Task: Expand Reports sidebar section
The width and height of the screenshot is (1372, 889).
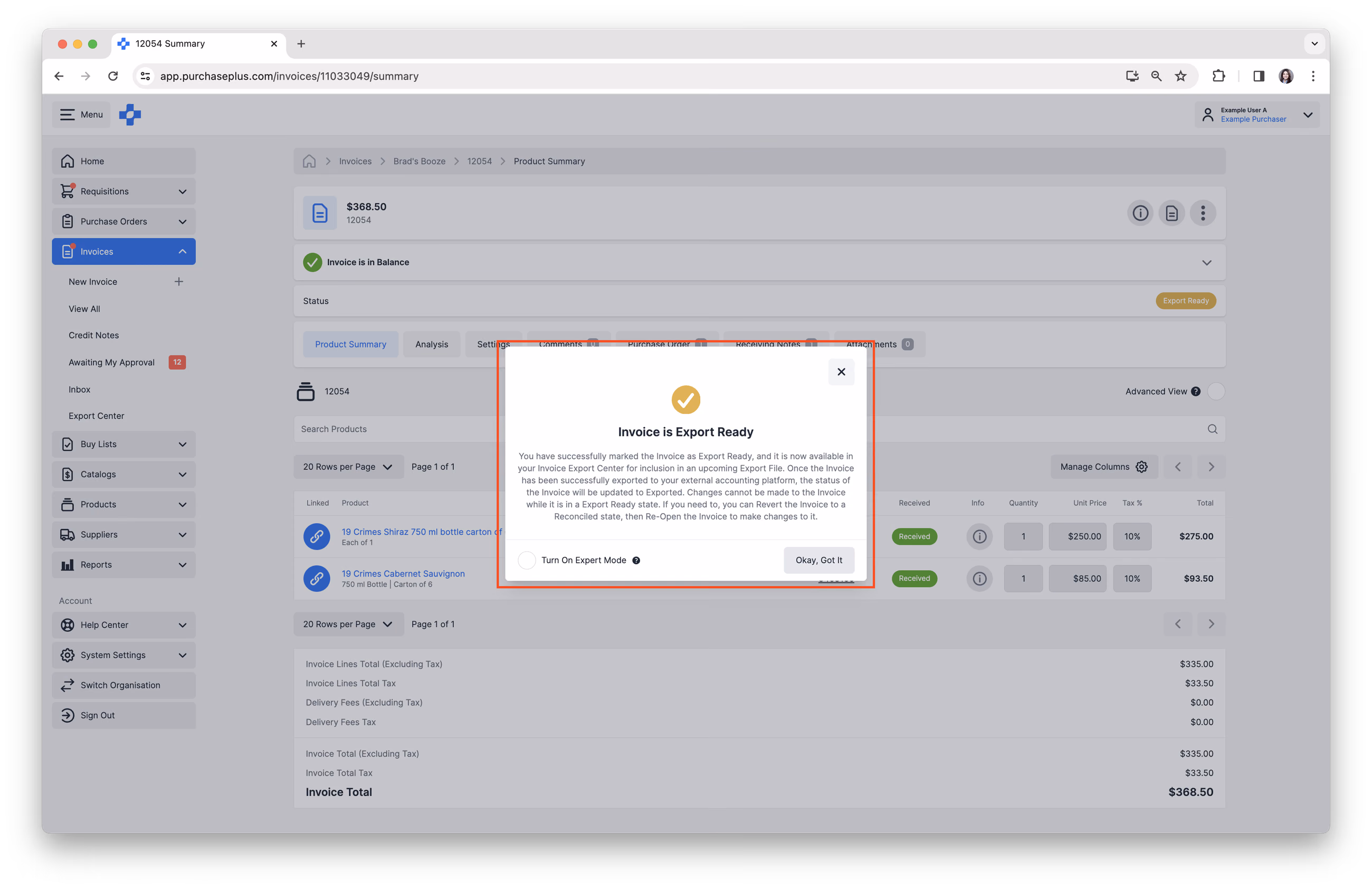Action: click(x=123, y=564)
